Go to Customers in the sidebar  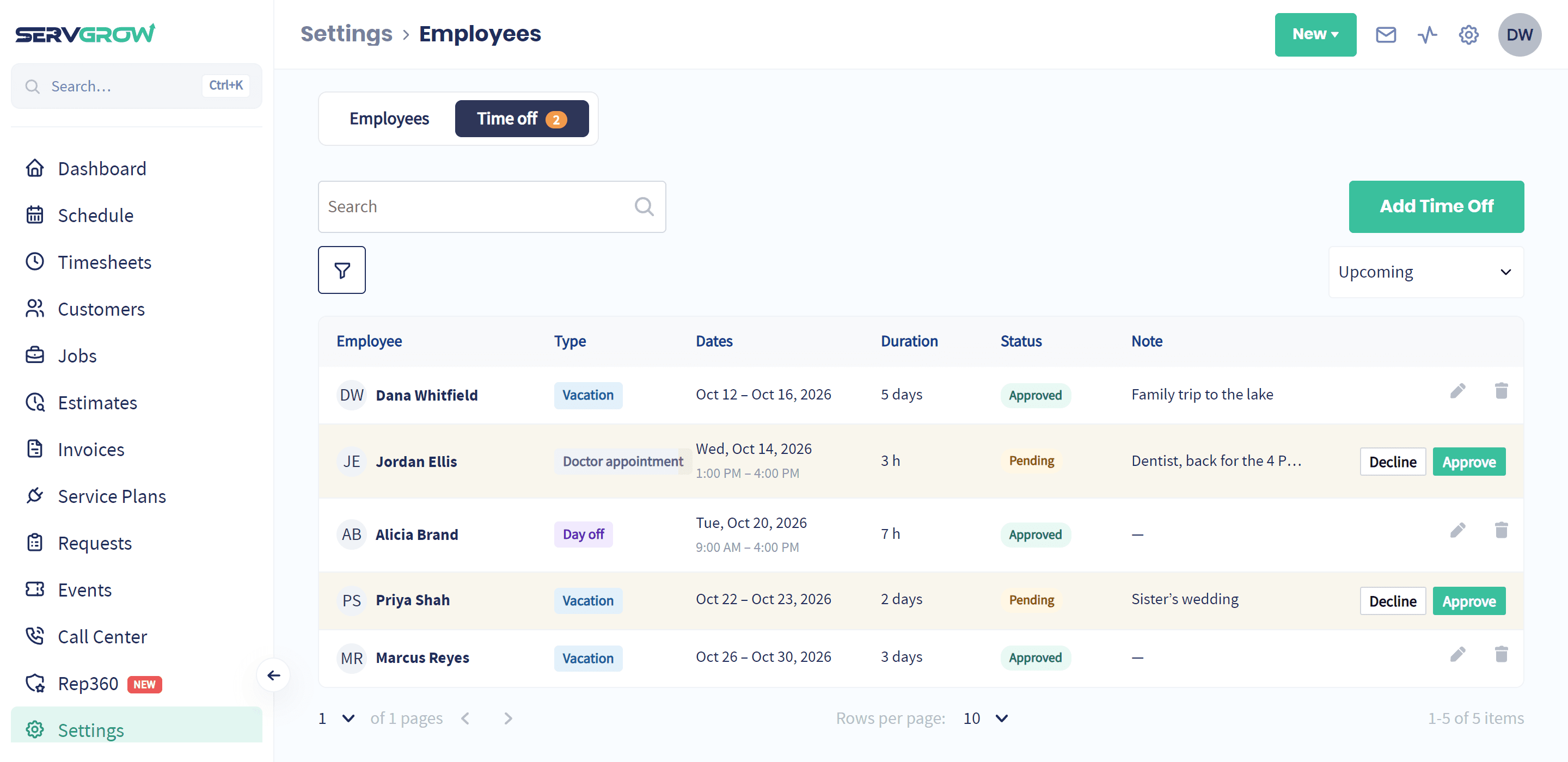point(136,309)
